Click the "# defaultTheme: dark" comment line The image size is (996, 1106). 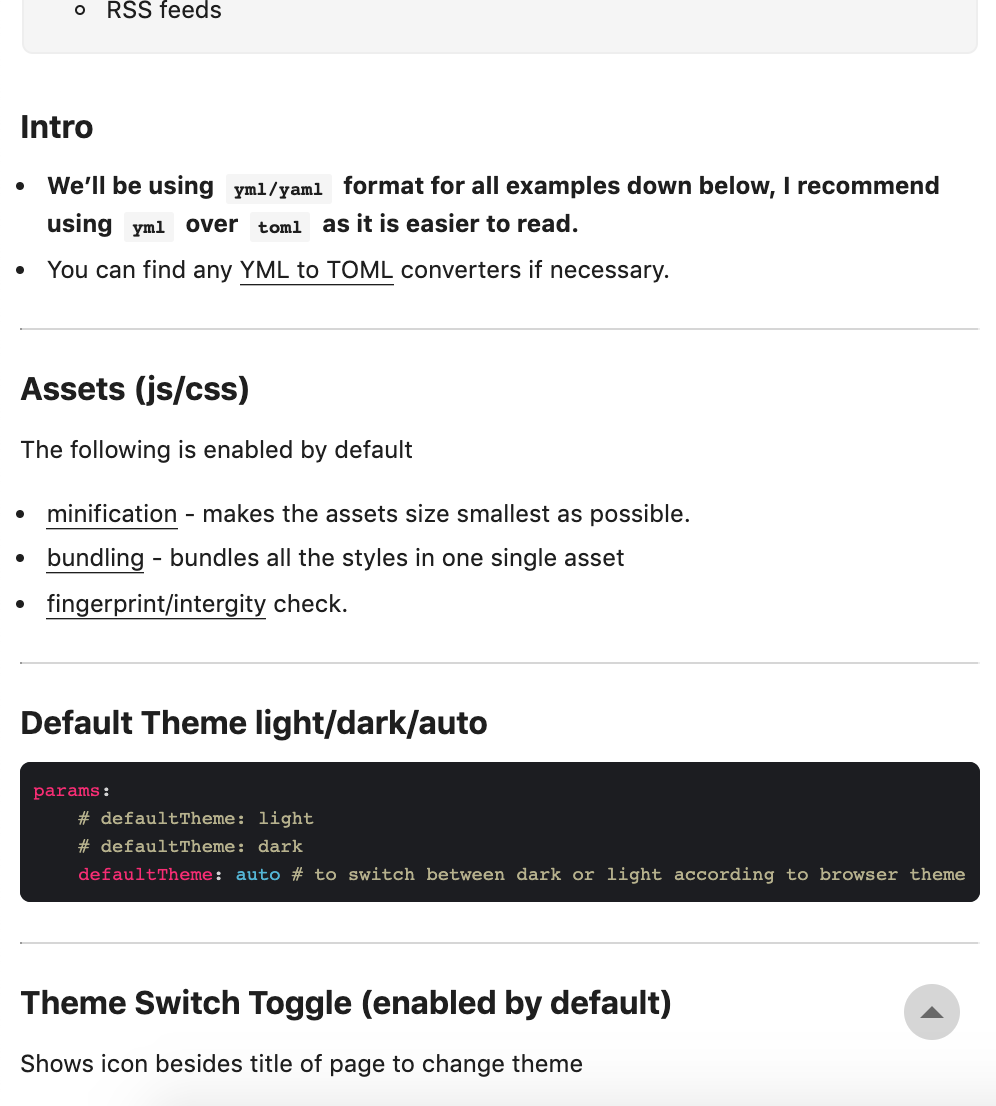(x=190, y=846)
